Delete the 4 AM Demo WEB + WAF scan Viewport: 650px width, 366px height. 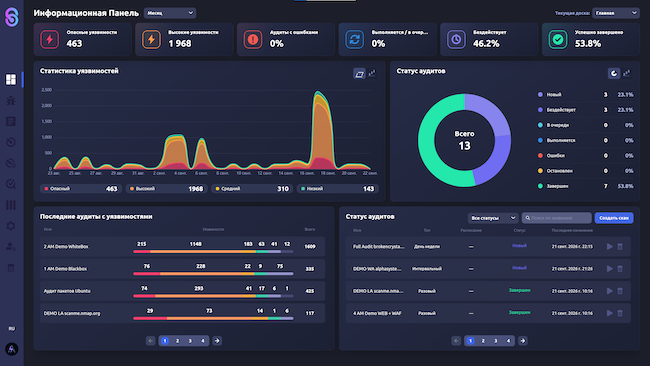click(x=620, y=313)
